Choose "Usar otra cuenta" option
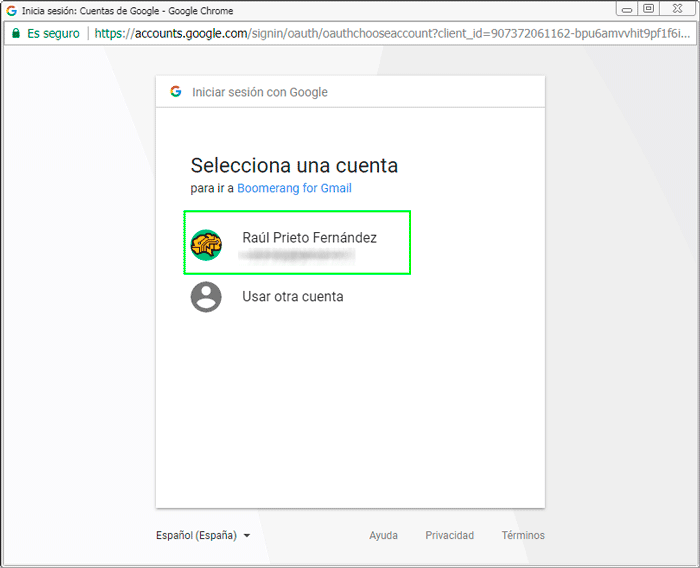 tap(292, 297)
